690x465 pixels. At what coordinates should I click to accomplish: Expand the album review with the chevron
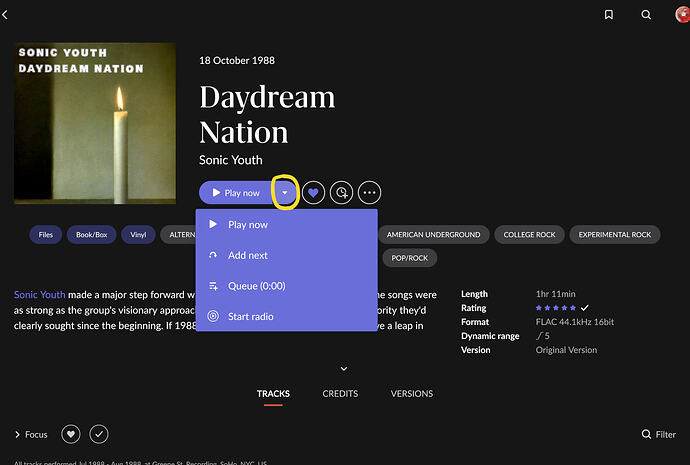point(344,369)
